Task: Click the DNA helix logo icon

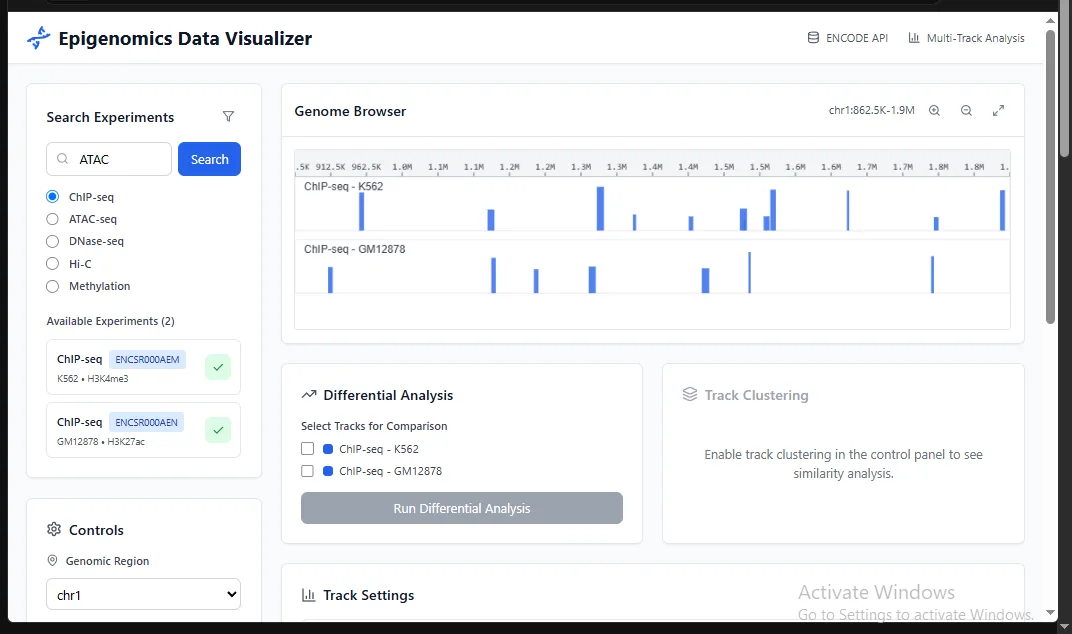Action: coord(38,39)
